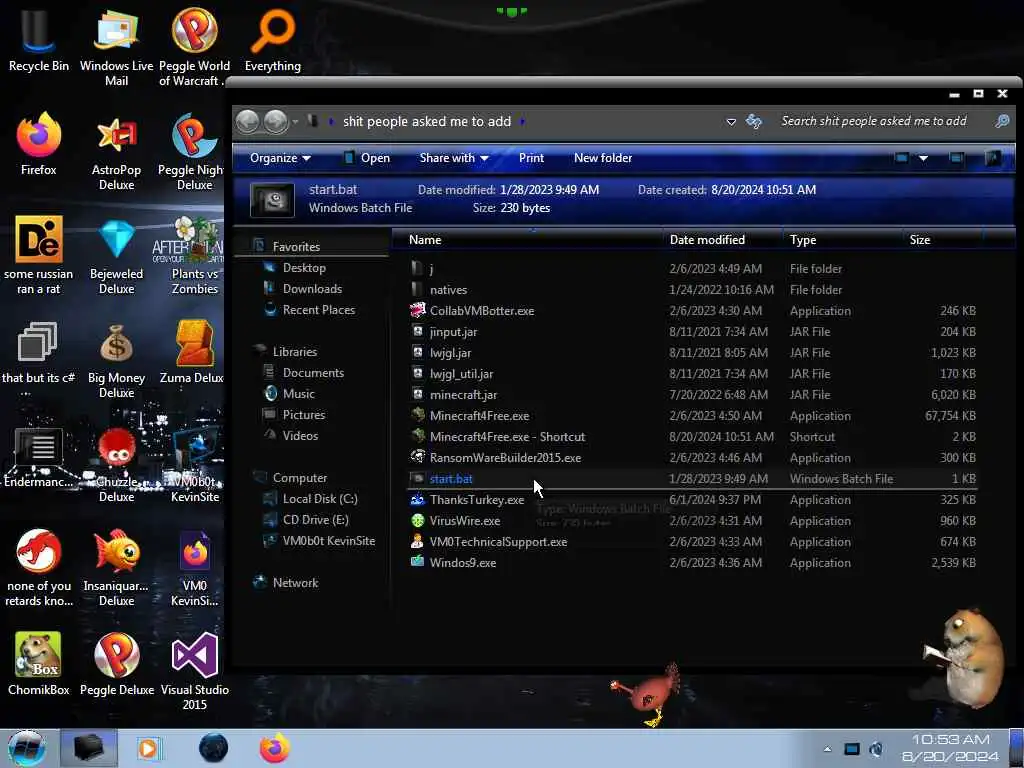Image resolution: width=1024 pixels, height=768 pixels.
Task: Sort files by Date modified column
Action: point(724,240)
